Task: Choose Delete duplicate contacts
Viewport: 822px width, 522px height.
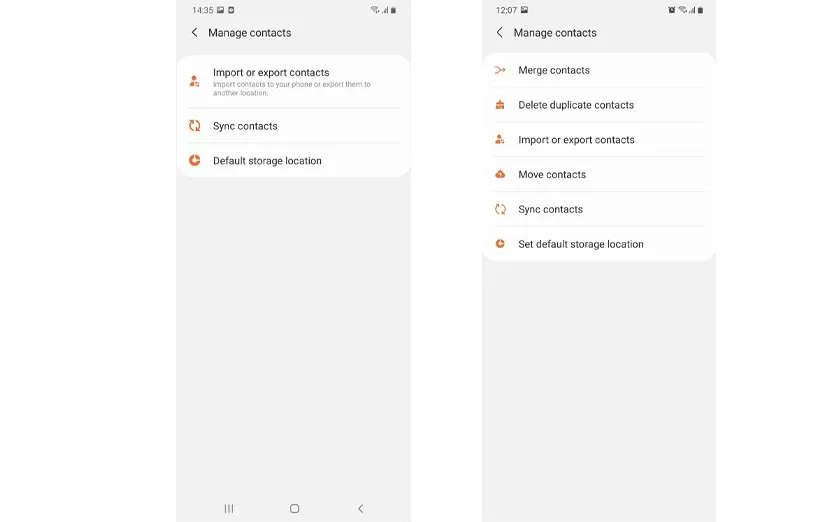Action: point(599,105)
